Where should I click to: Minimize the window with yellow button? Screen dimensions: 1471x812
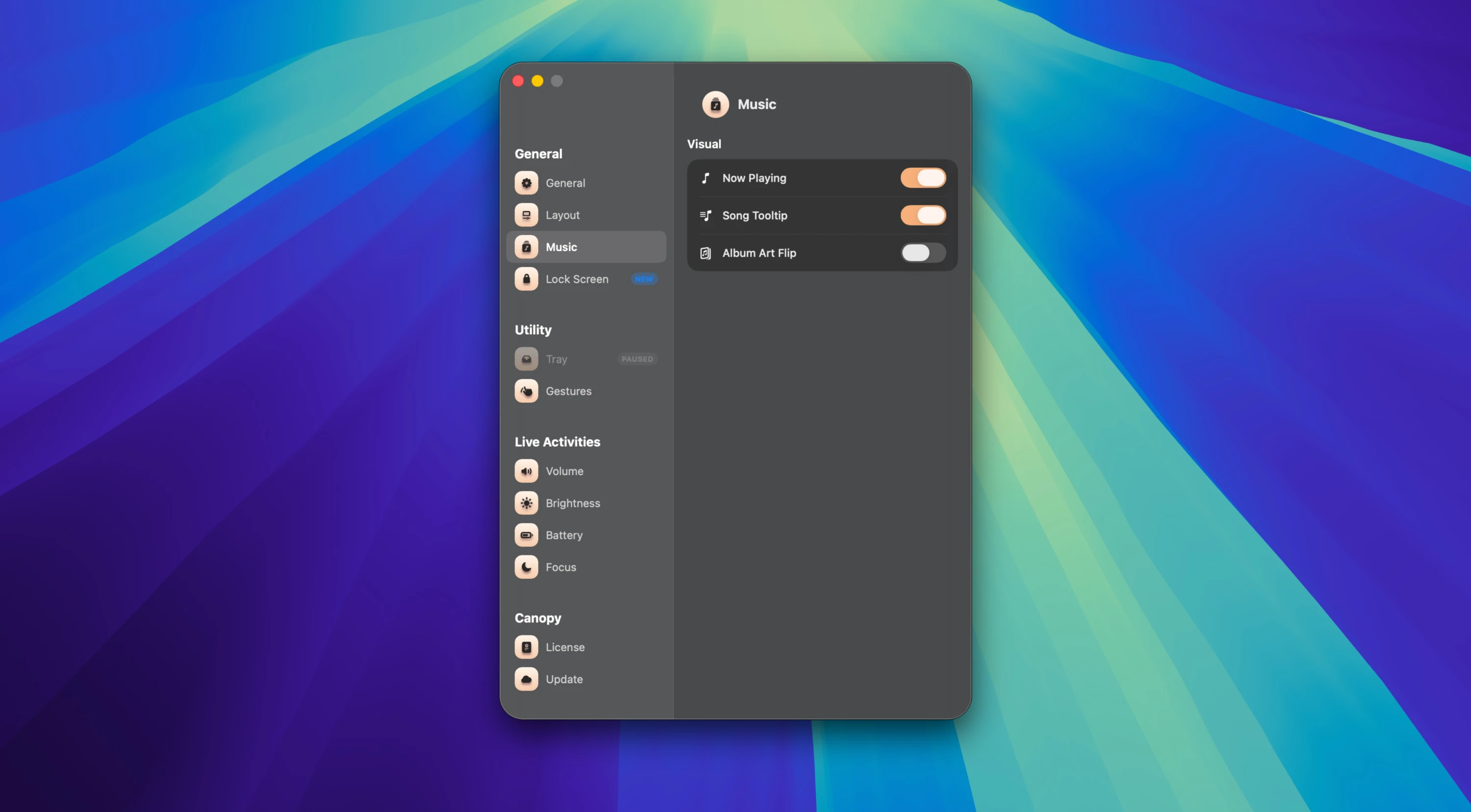(537, 81)
